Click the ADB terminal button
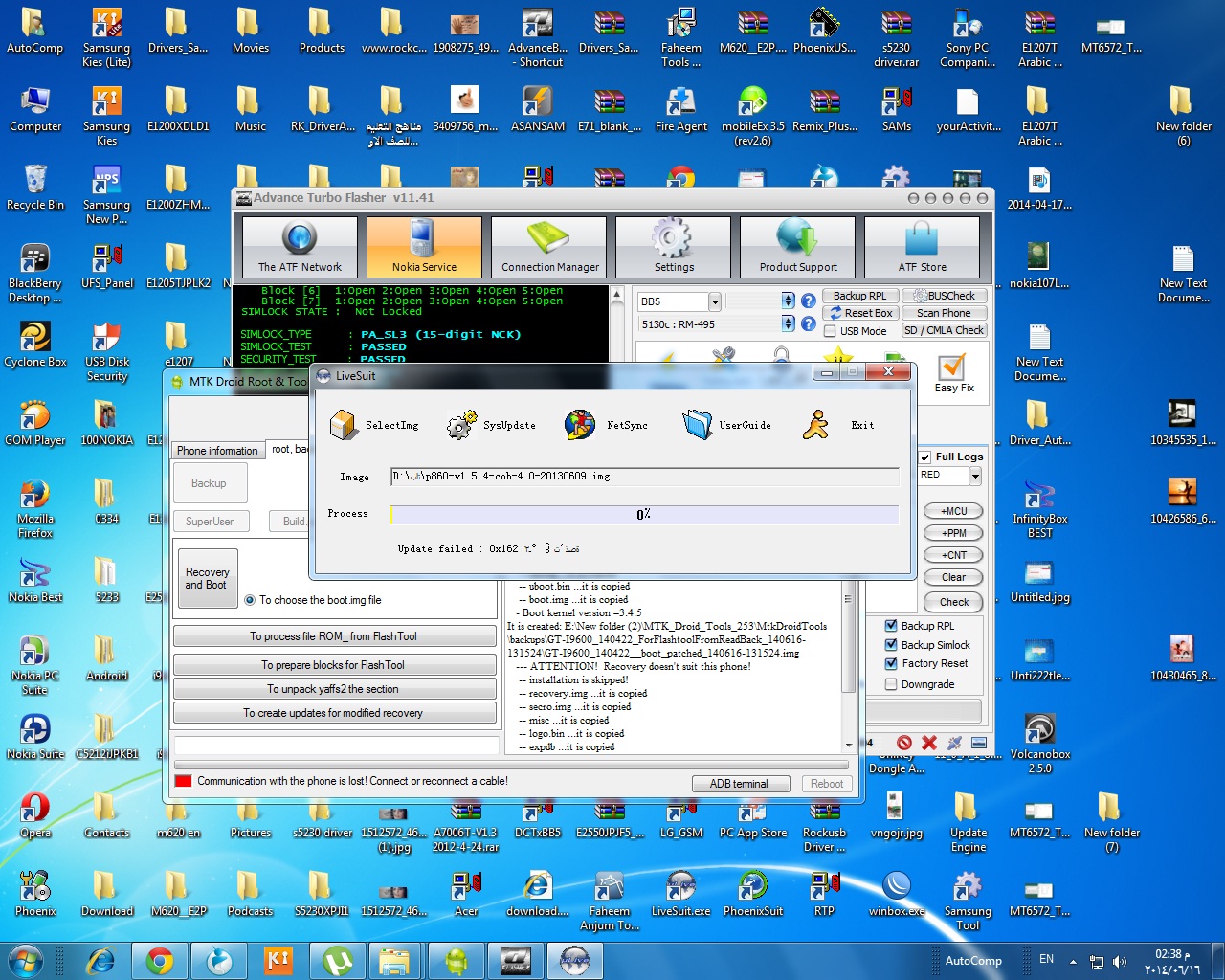Viewport: 1225px width, 980px height. 740,784
